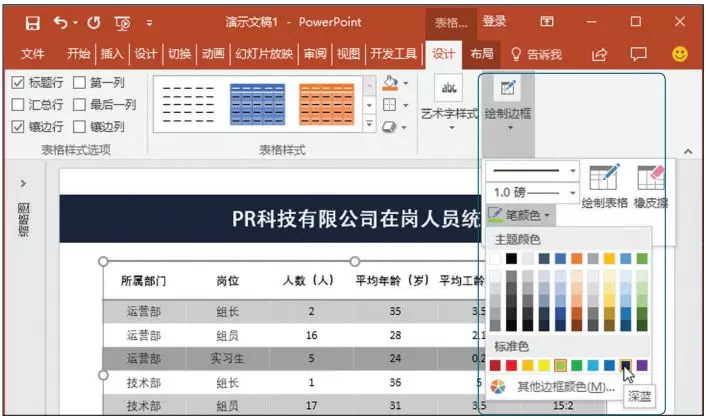Choose the yellow standard color swatch

[x=544, y=365]
